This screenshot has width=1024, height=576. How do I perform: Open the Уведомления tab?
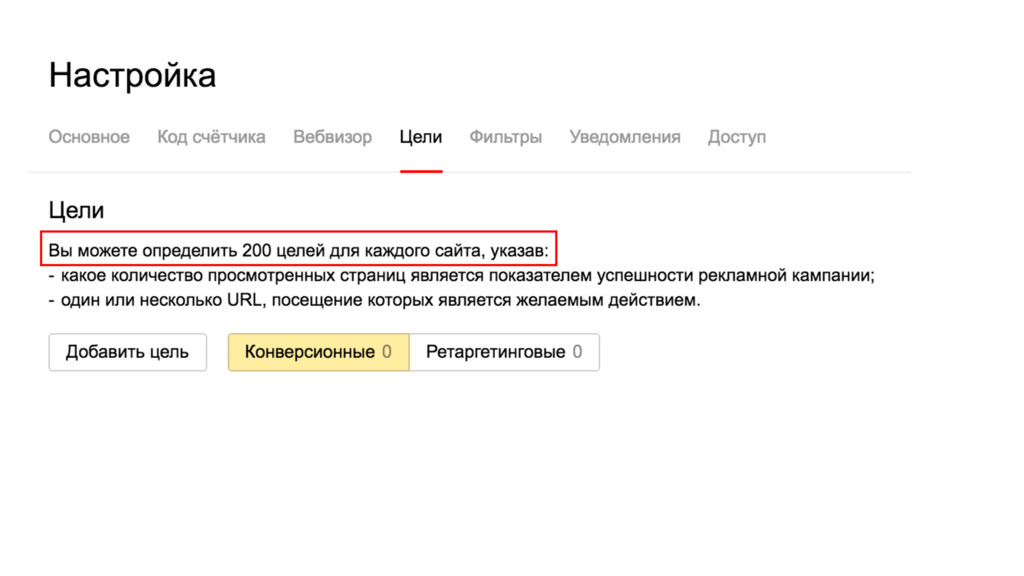[625, 137]
